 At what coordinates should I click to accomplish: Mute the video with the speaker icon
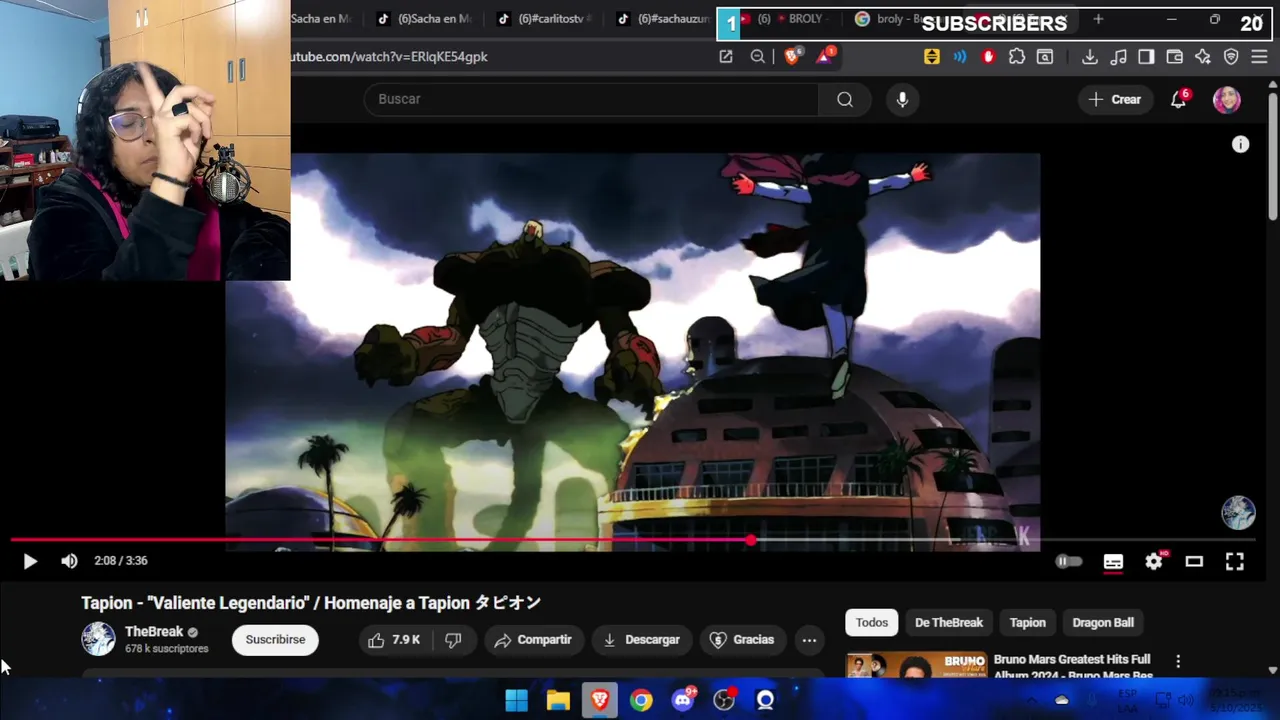(69, 562)
